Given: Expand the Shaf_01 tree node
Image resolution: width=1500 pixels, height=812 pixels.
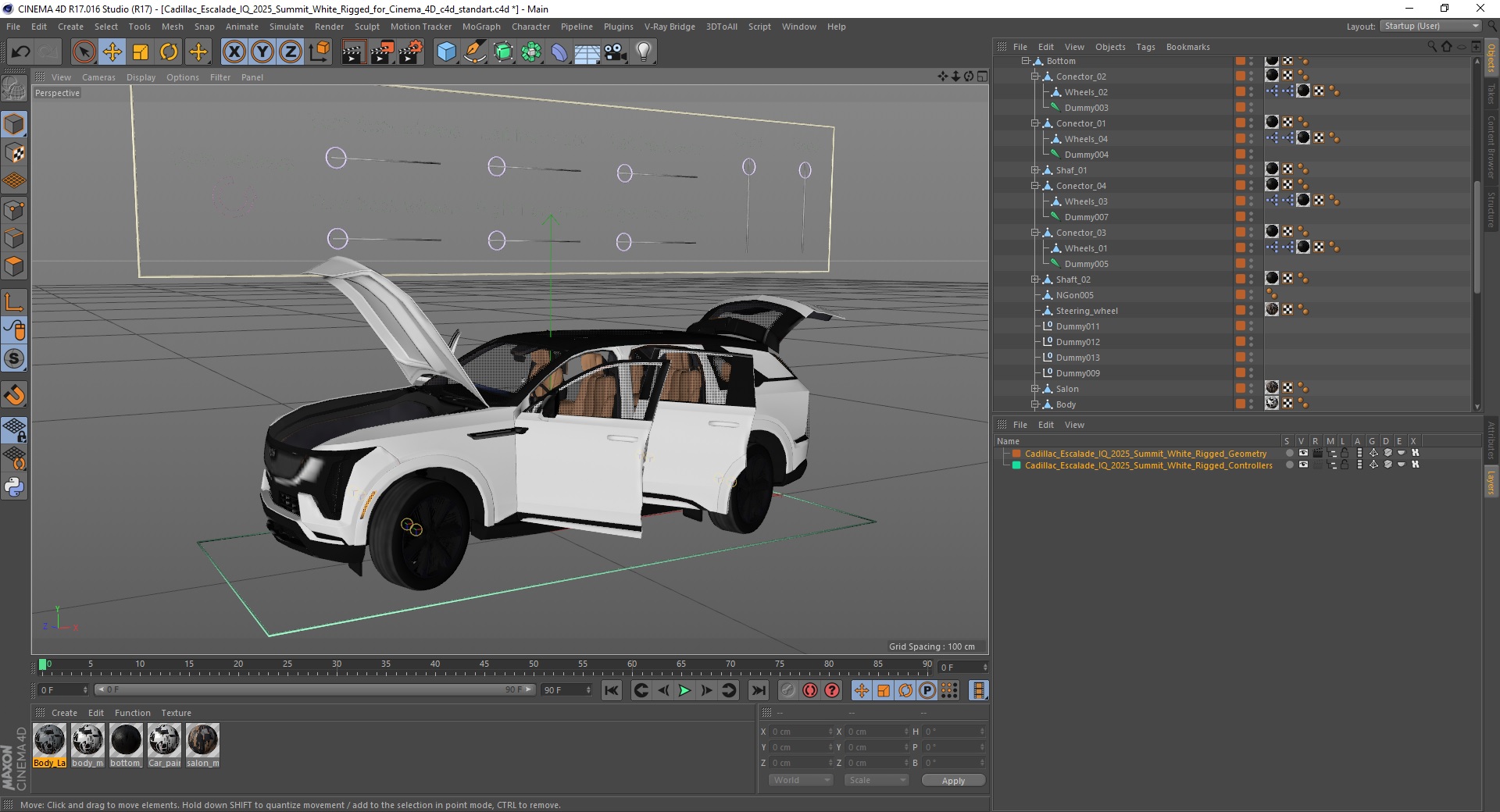Looking at the screenshot, I should click(x=1034, y=170).
